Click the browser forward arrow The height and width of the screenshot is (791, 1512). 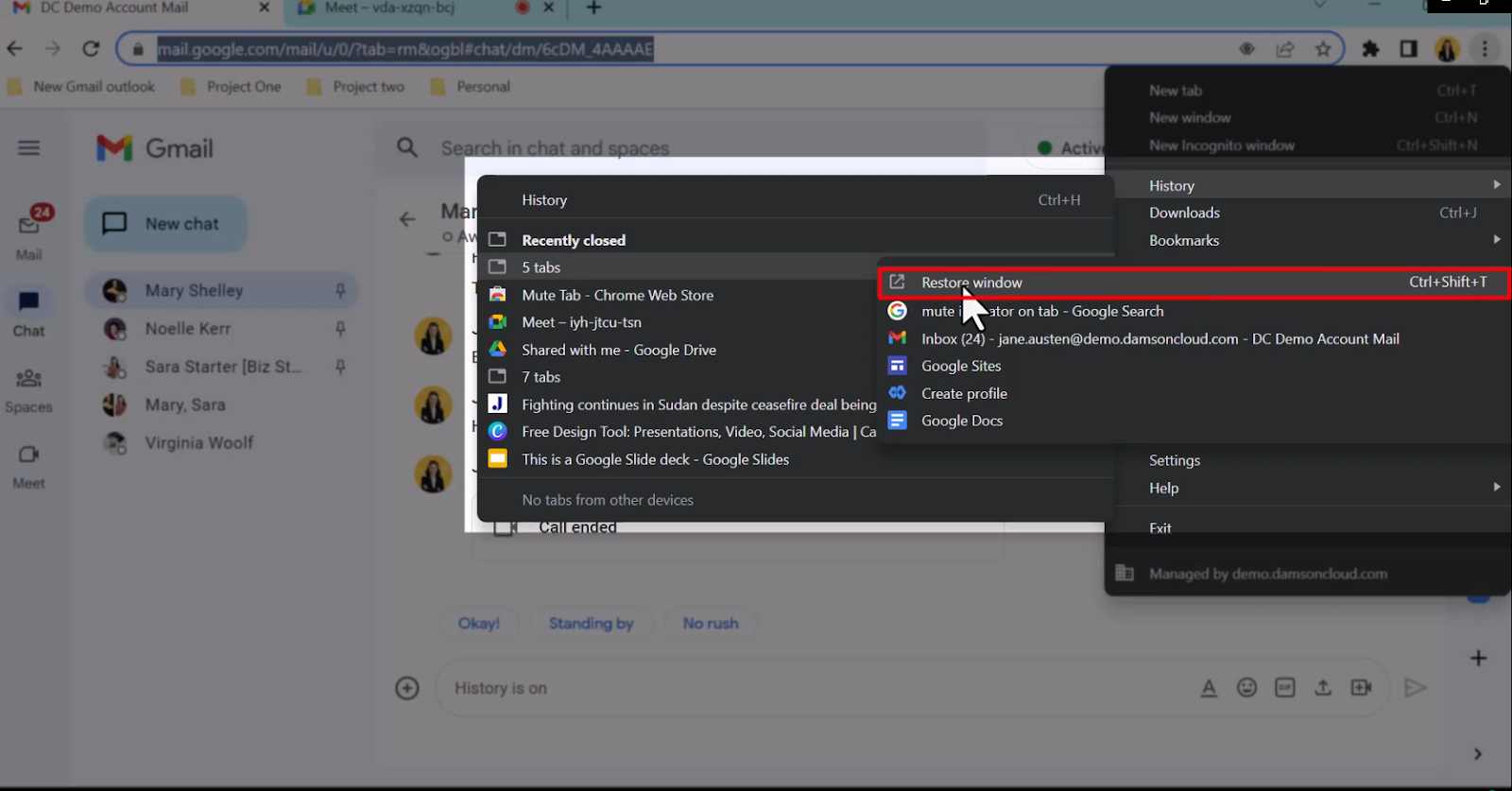click(53, 48)
